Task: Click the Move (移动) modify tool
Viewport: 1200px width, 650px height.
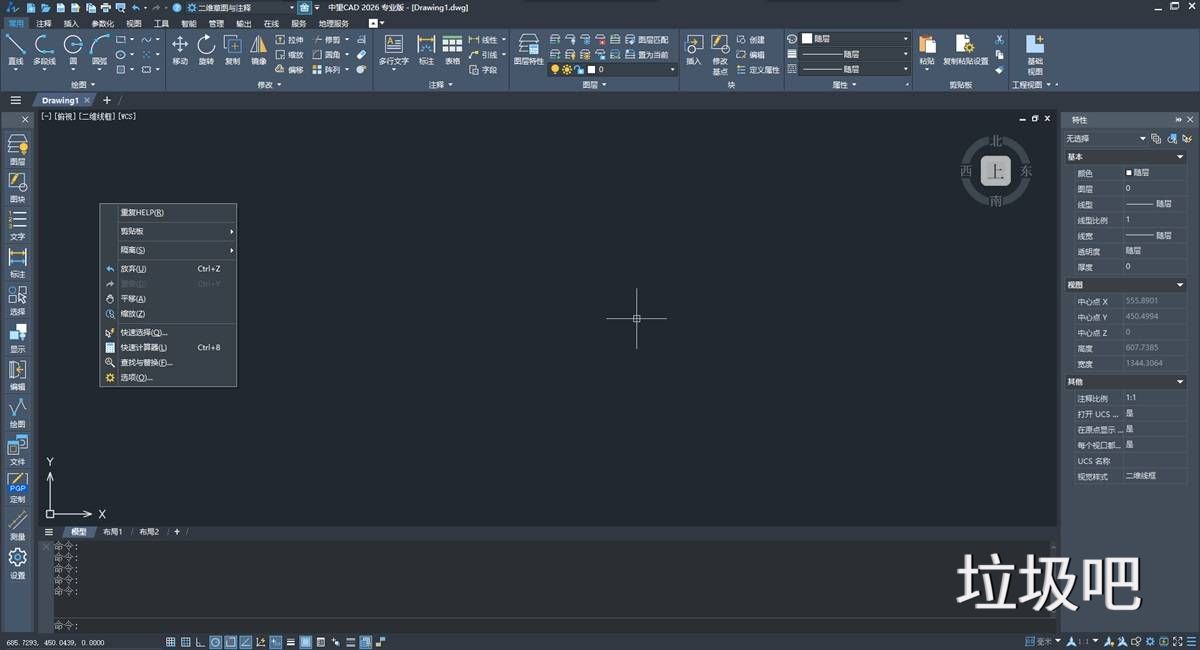Action: (180, 47)
